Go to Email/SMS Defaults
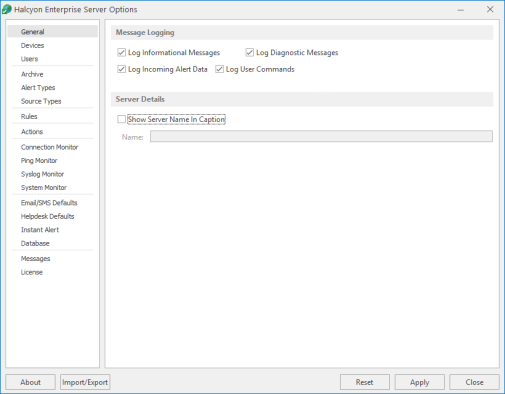The image size is (505, 394). click(x=49, y=203)
